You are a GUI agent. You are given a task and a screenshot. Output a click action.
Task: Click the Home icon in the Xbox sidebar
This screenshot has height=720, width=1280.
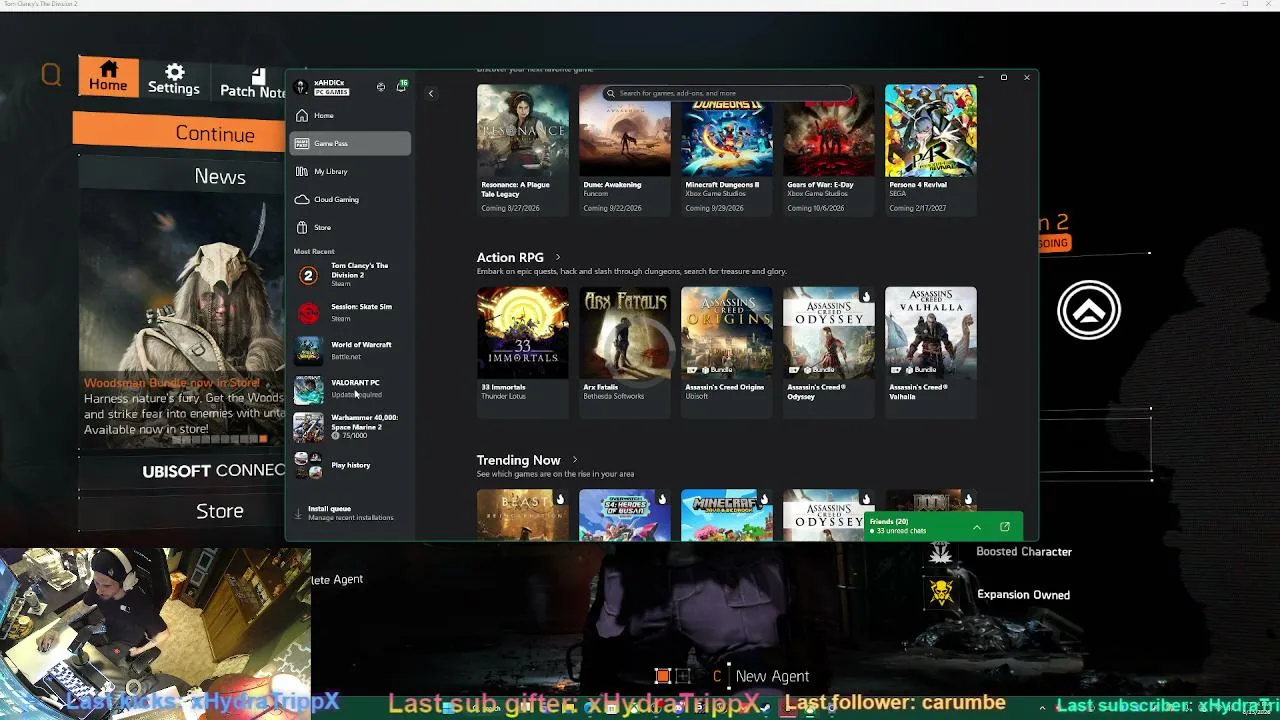(302, 115)
